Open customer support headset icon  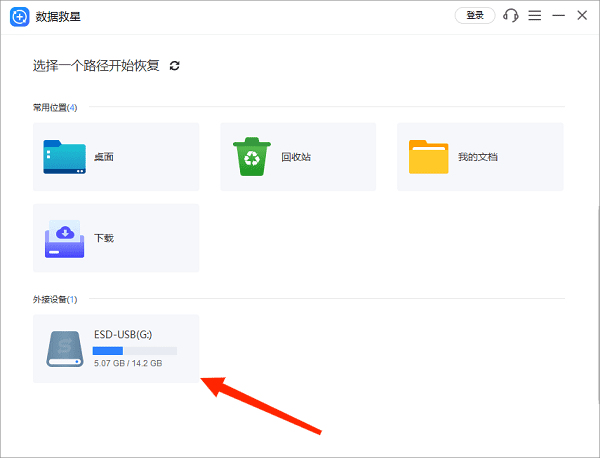click(511, 16)
